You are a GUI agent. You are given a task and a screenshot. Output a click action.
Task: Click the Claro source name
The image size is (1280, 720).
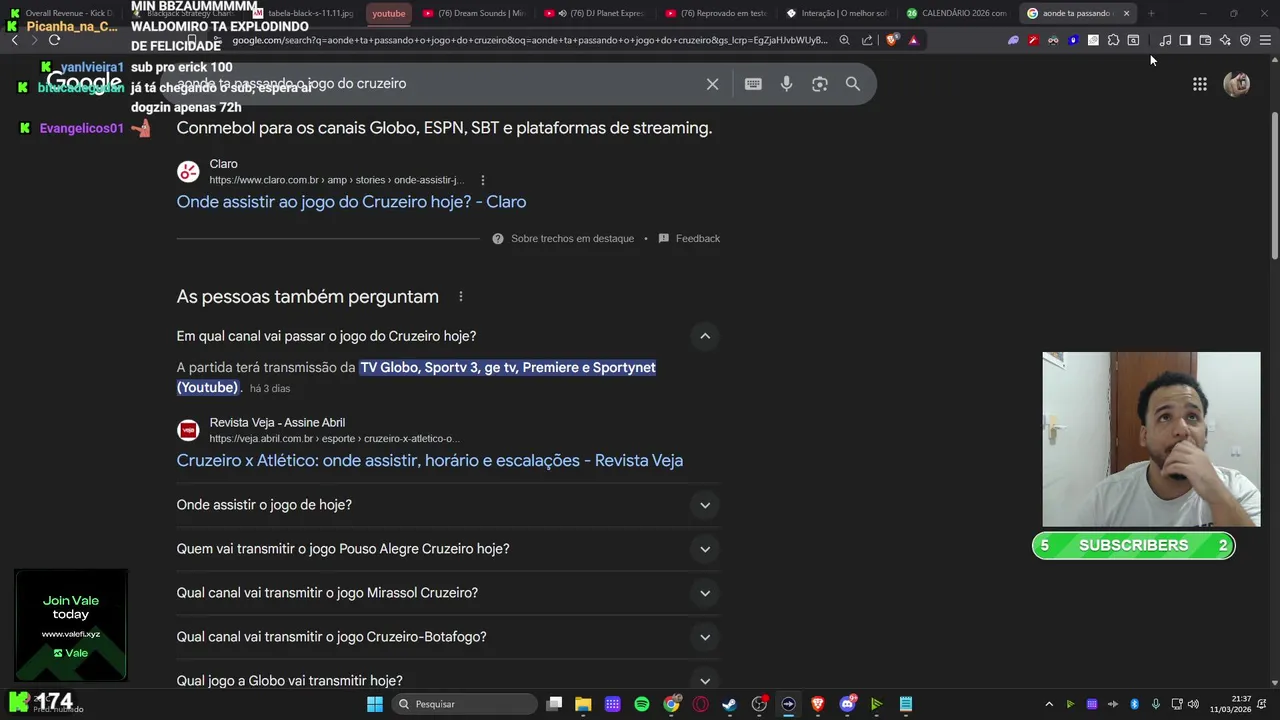[224, 164]
